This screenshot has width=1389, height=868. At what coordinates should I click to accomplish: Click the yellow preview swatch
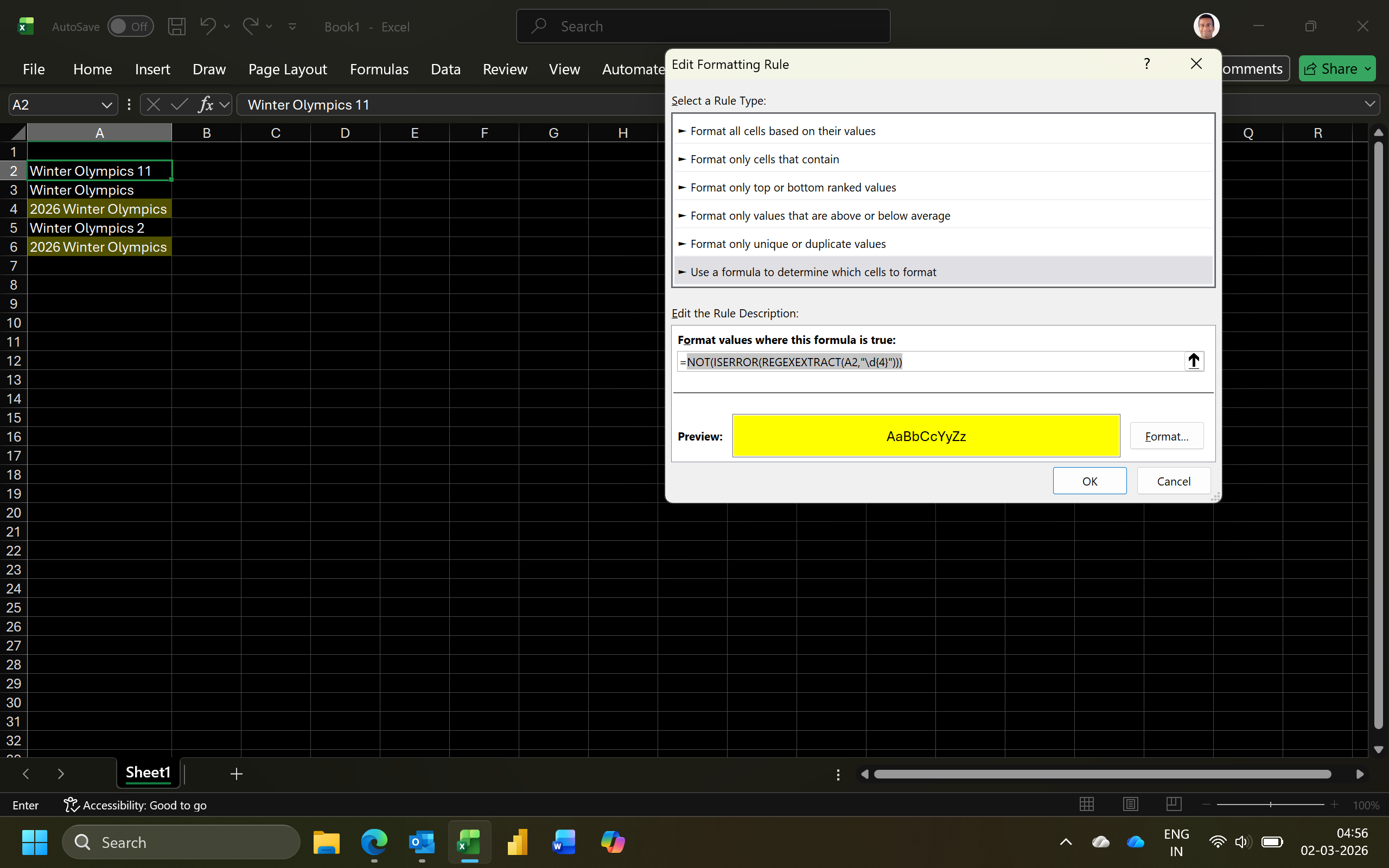[x=925, y=436]
